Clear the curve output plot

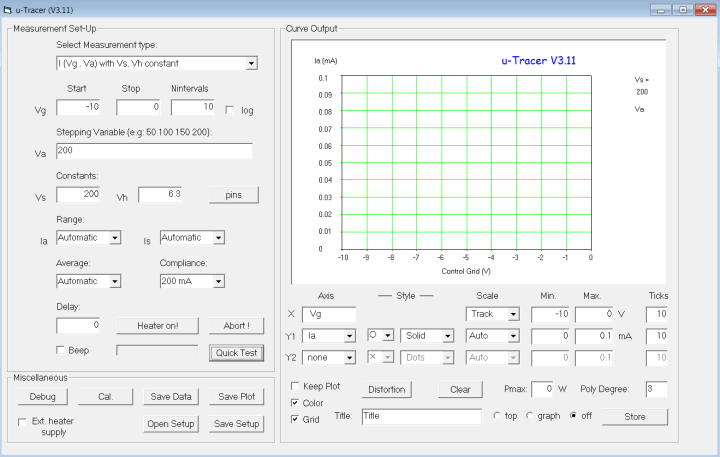pyautogui.click(x=460, y=389)
